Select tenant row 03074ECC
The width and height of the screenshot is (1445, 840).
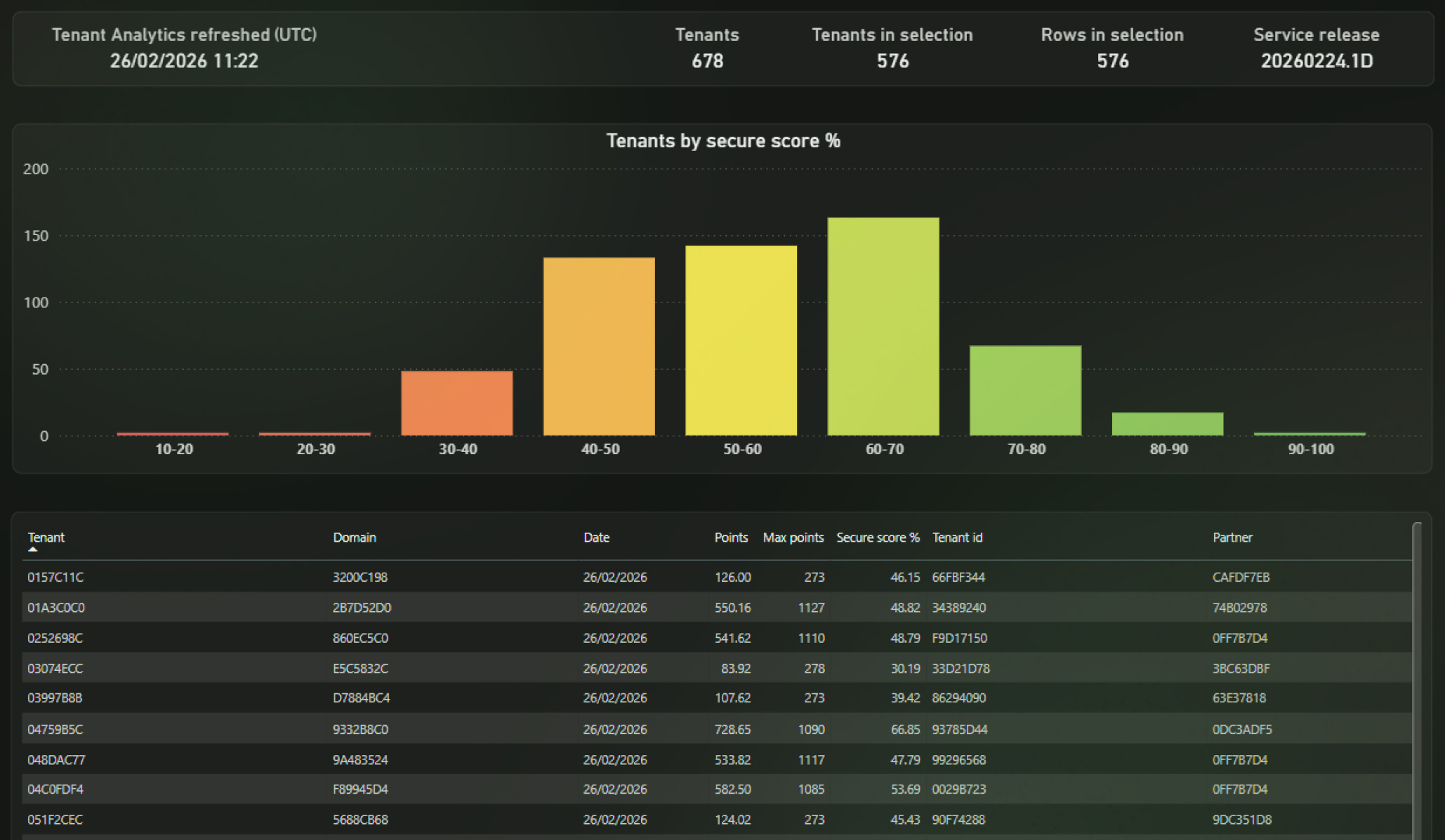click(x=717, y=668)
